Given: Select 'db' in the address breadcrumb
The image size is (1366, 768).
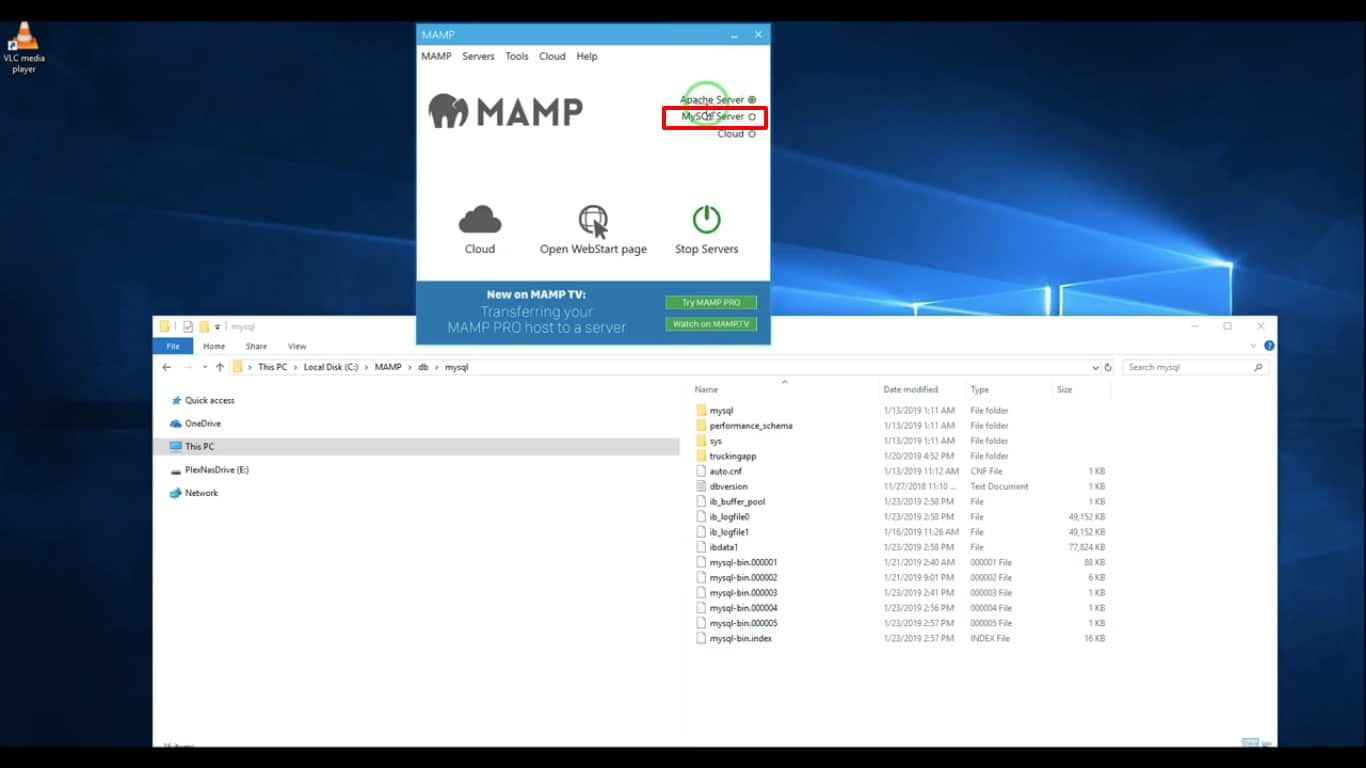Looking at the screenshot, I should click(x=423, y=367).
